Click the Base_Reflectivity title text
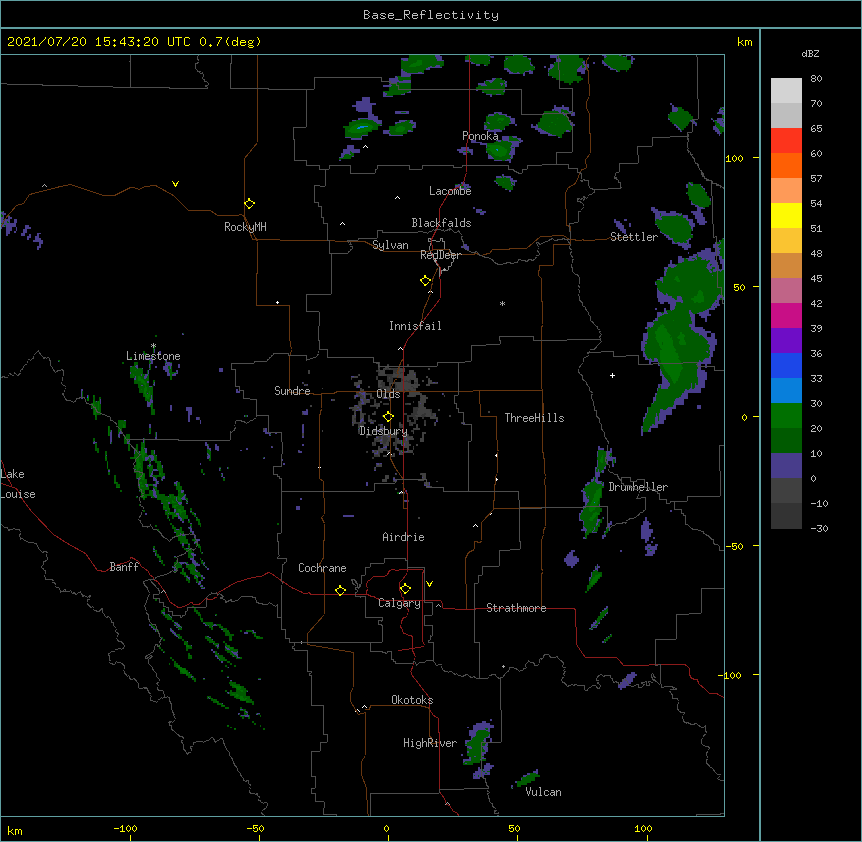 point(431,15)
